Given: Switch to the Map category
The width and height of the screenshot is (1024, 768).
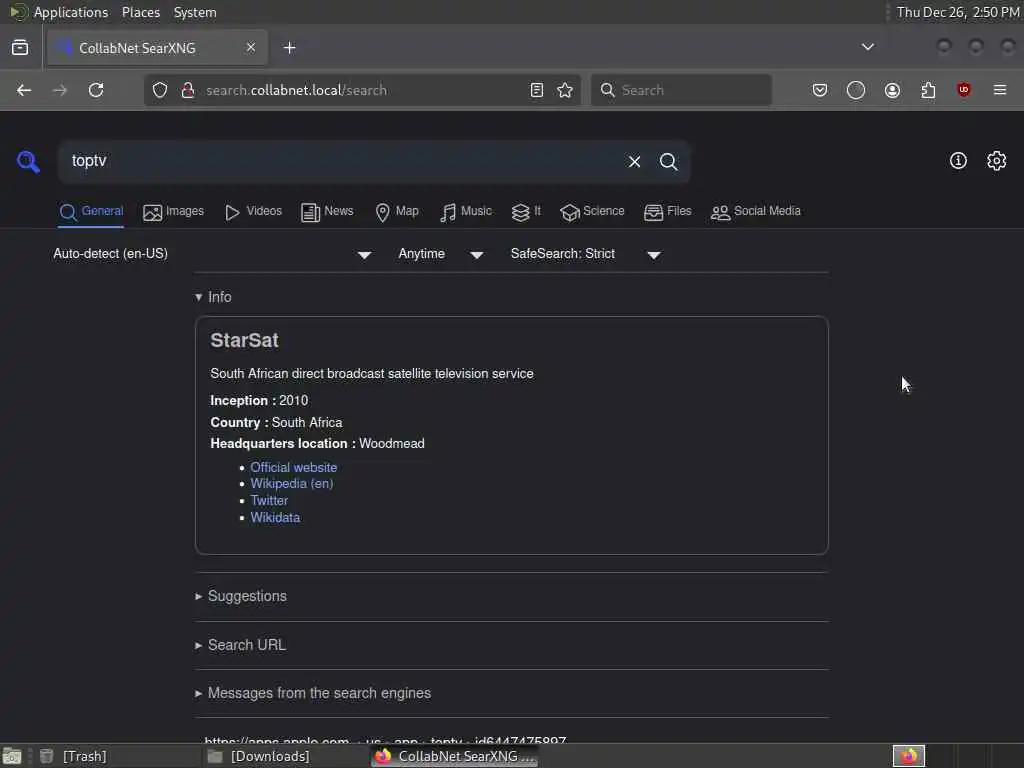Looking at the screenshot, I should pos(397,212).
